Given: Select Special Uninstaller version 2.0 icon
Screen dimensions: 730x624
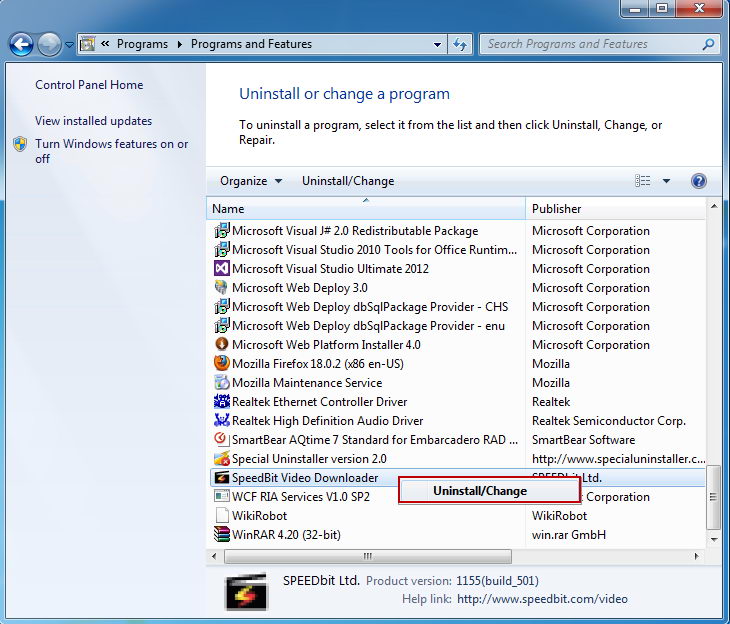Looking at the screenshot, I should pyautogui.click(x=222, y=459).
